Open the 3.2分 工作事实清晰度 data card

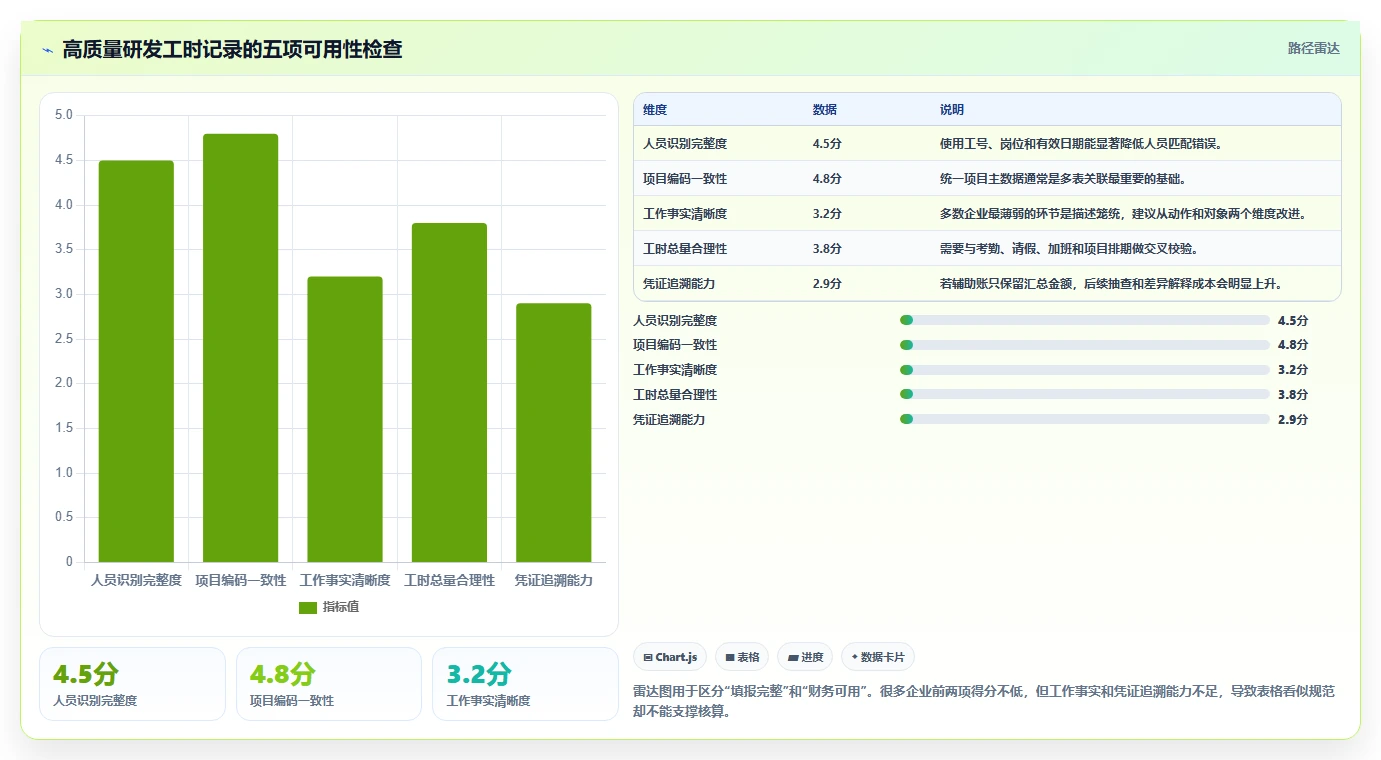(525, 684)
